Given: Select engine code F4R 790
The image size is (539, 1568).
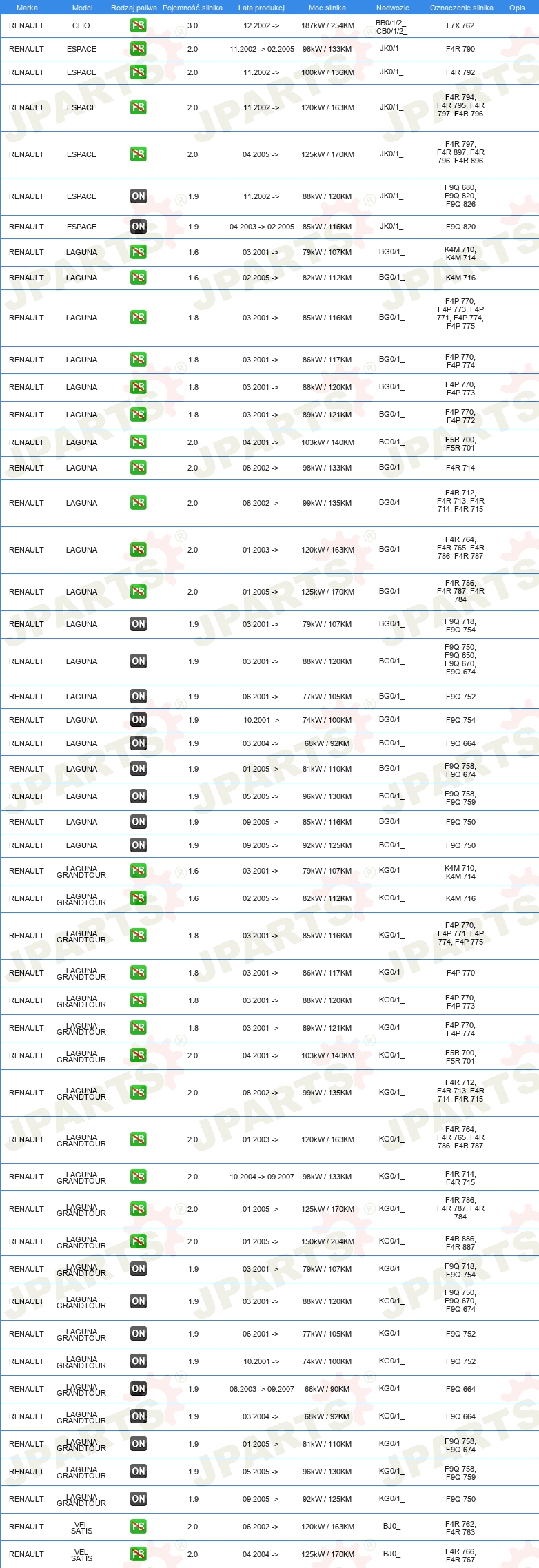Looking at the screenshot, I should [460, 49].
